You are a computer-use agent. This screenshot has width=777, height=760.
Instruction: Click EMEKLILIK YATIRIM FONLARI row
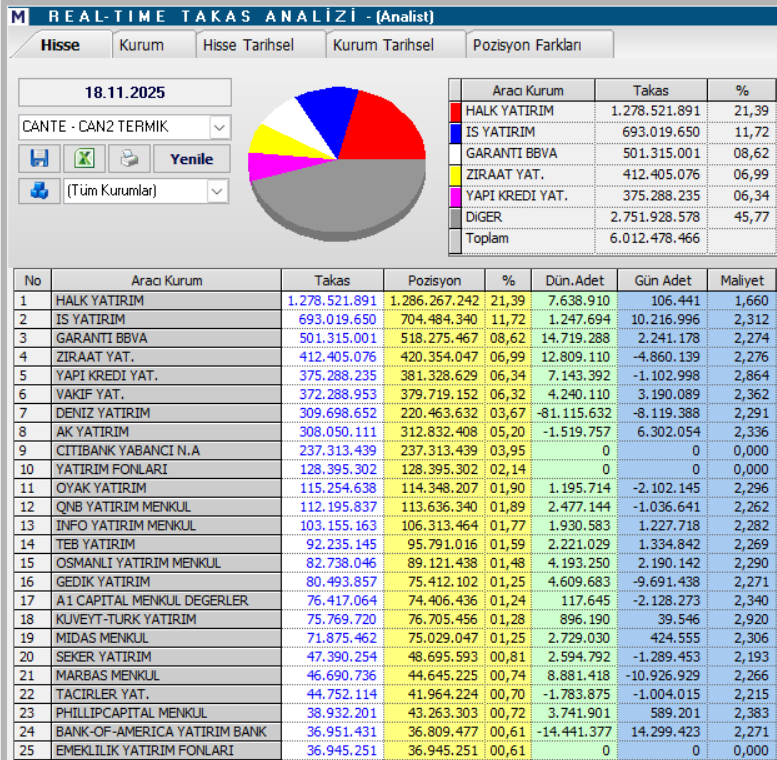coord(394,751)
